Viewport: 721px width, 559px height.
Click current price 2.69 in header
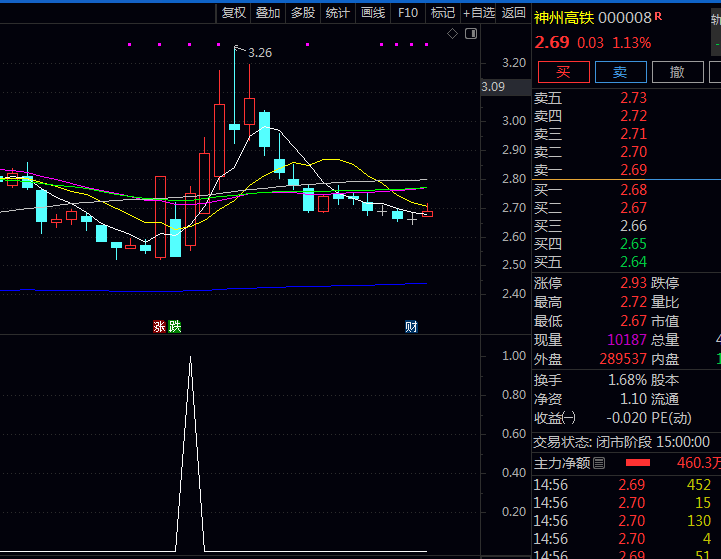coord(552,43)
